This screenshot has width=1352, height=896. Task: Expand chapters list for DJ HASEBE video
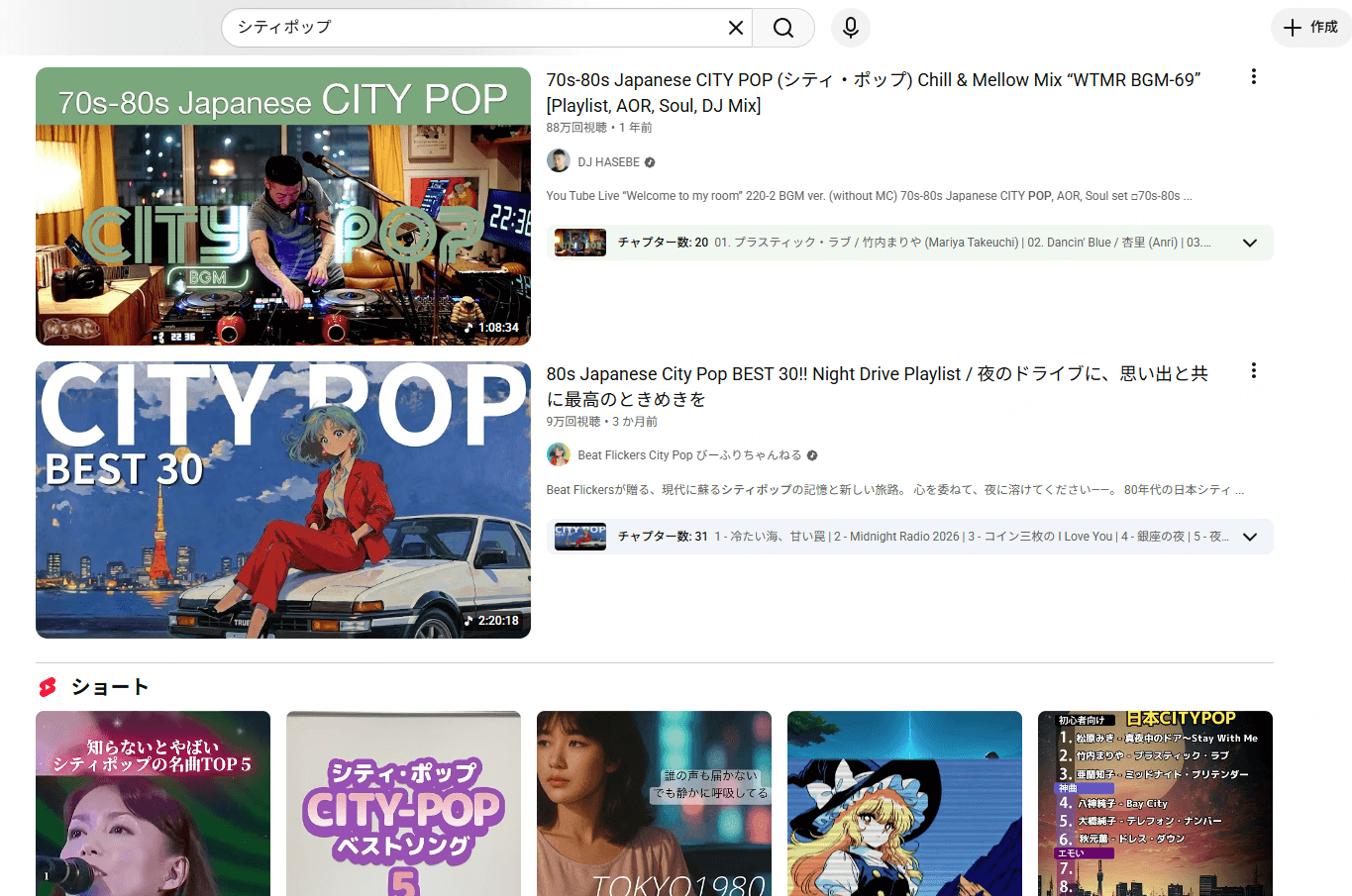tap(1250, 243)
